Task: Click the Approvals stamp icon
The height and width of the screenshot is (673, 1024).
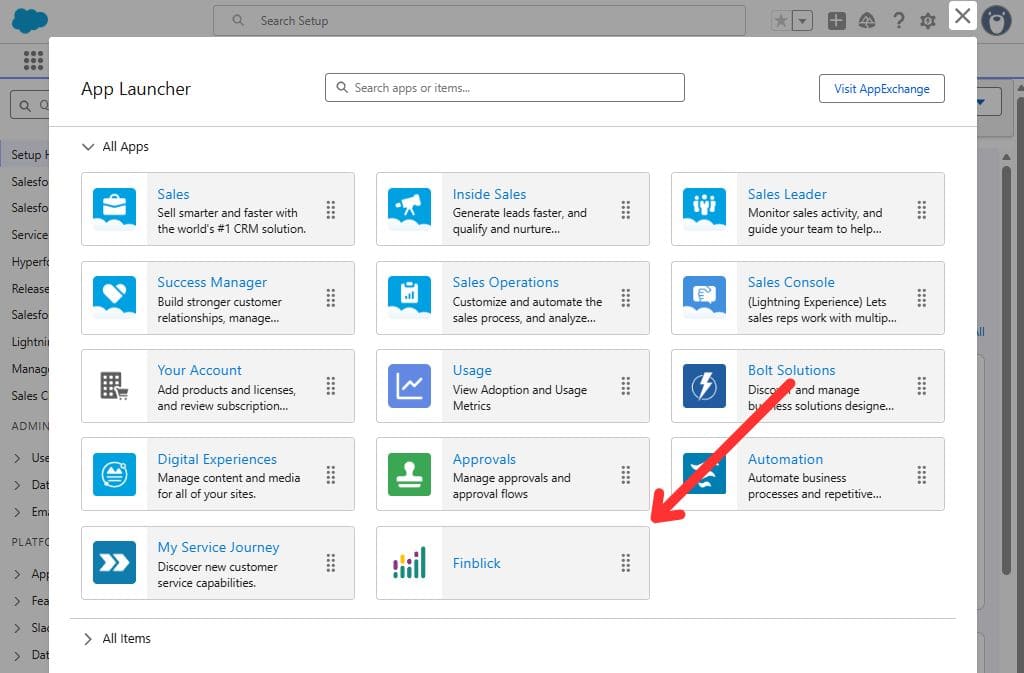Action: click(409, 474)
